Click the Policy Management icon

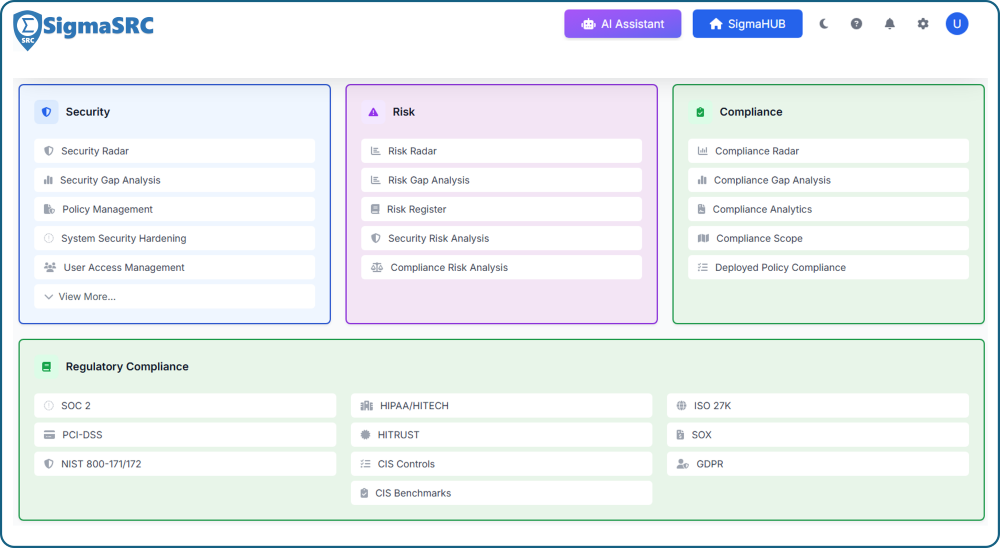click(x=49, y=209)
